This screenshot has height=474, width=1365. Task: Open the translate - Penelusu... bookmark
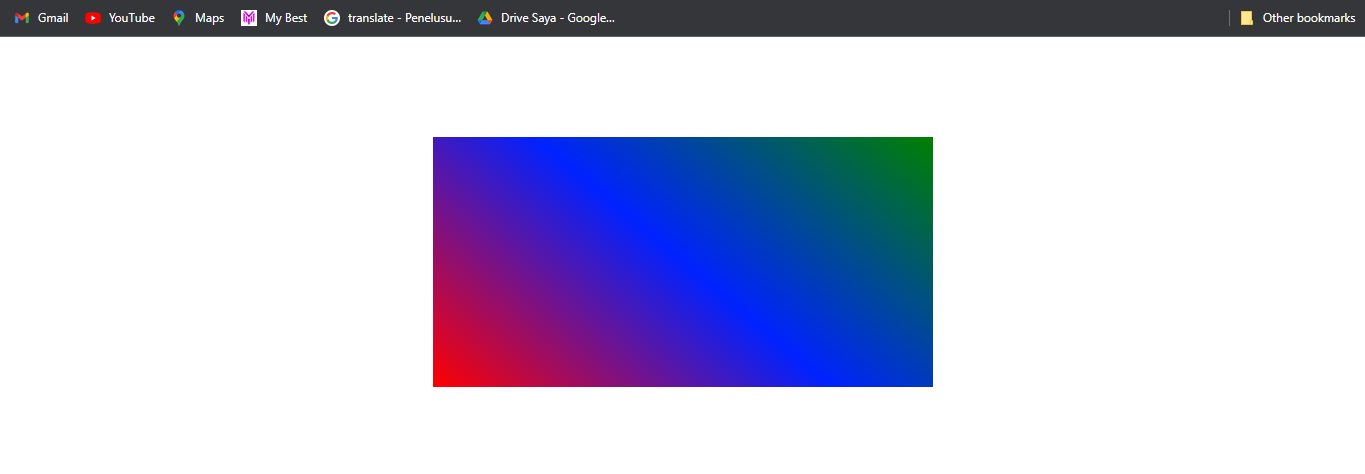tap(393, 18)
